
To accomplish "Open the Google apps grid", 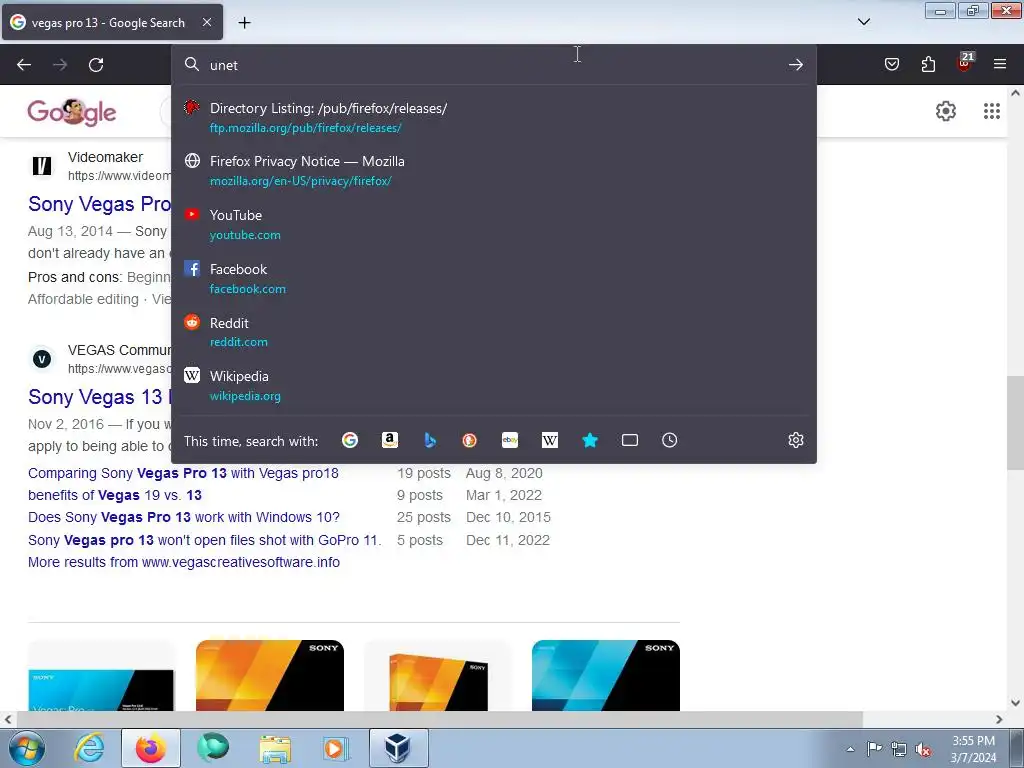I will (x=991, y=111).
